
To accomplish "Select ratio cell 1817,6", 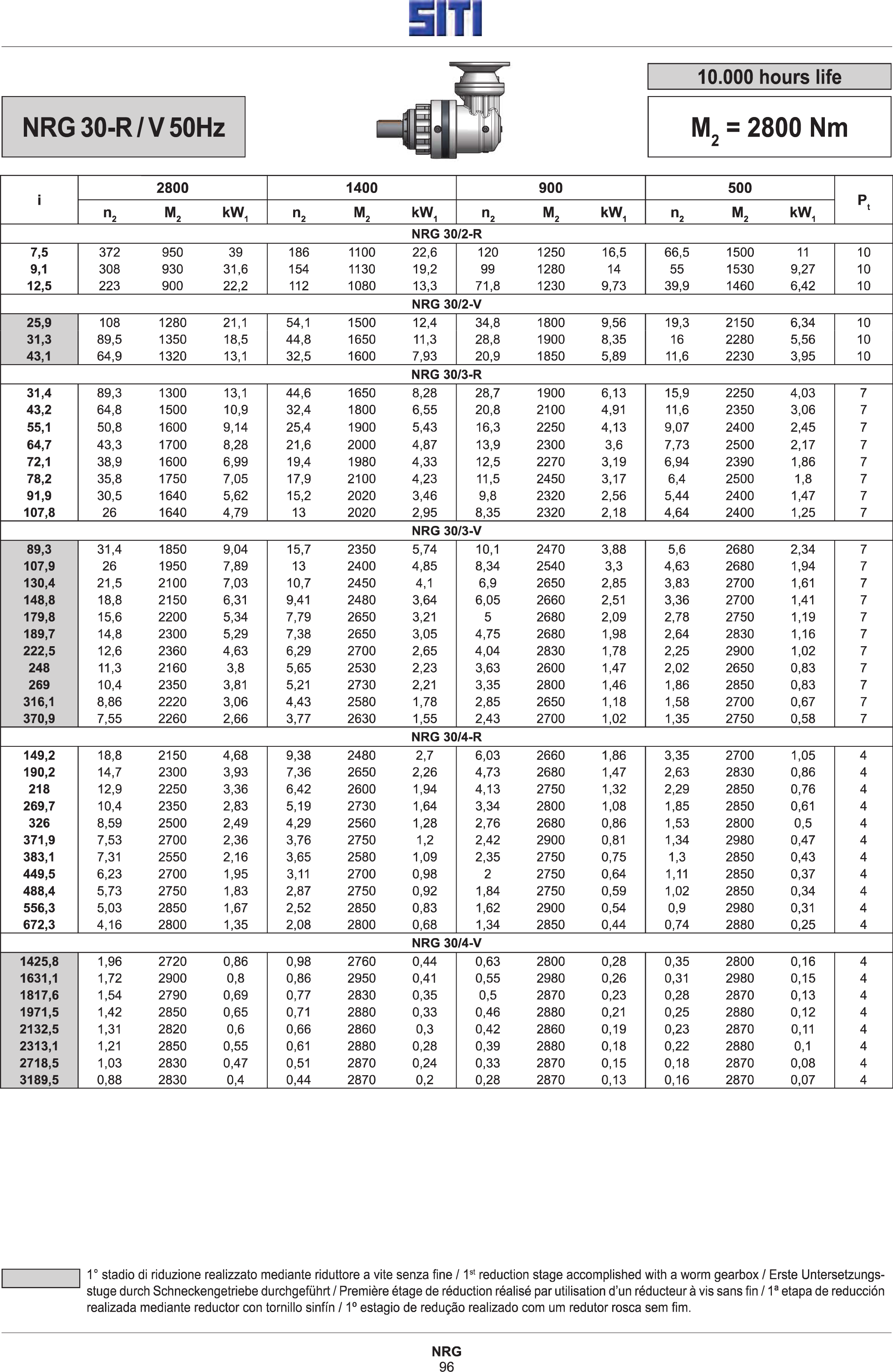I will 39,995.
